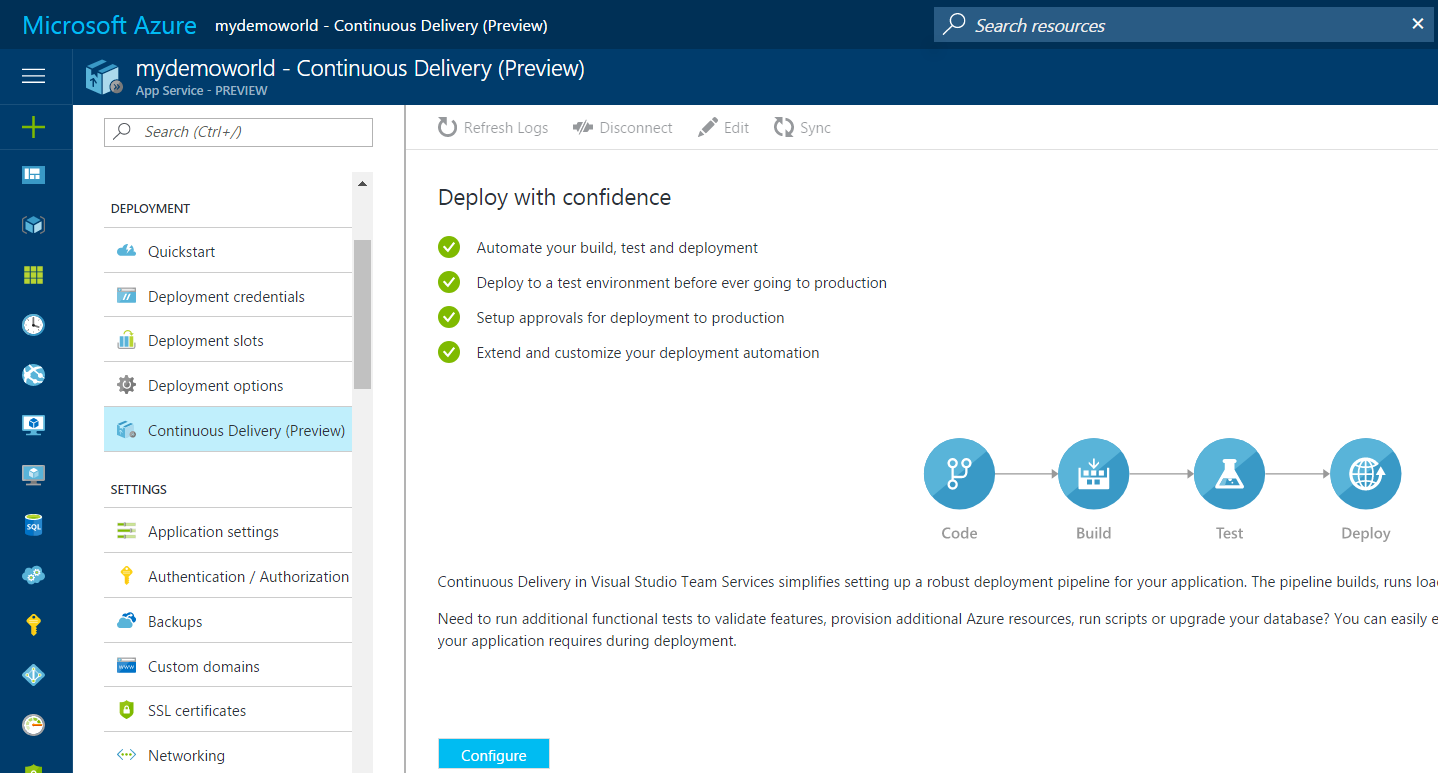The height and width of the screenshot is (773, 1438).
Task: Expand the portal hamburger menu
Action: click(33, 76)
